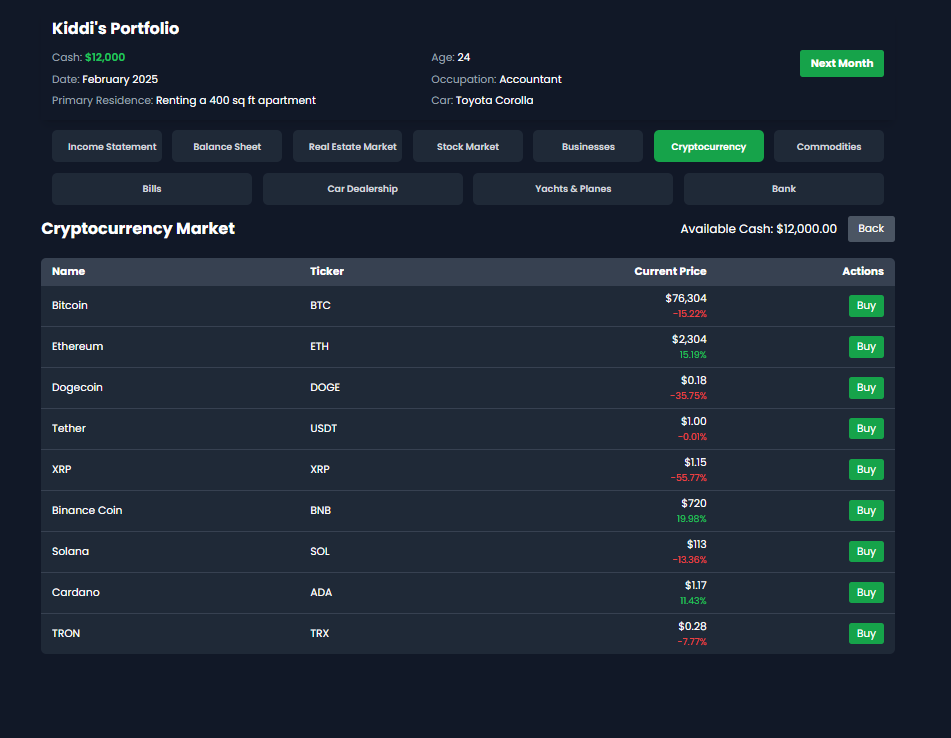951x738 pixels.
Task: Click the -55.77% XRP change
Action: [x=688, y=478]
